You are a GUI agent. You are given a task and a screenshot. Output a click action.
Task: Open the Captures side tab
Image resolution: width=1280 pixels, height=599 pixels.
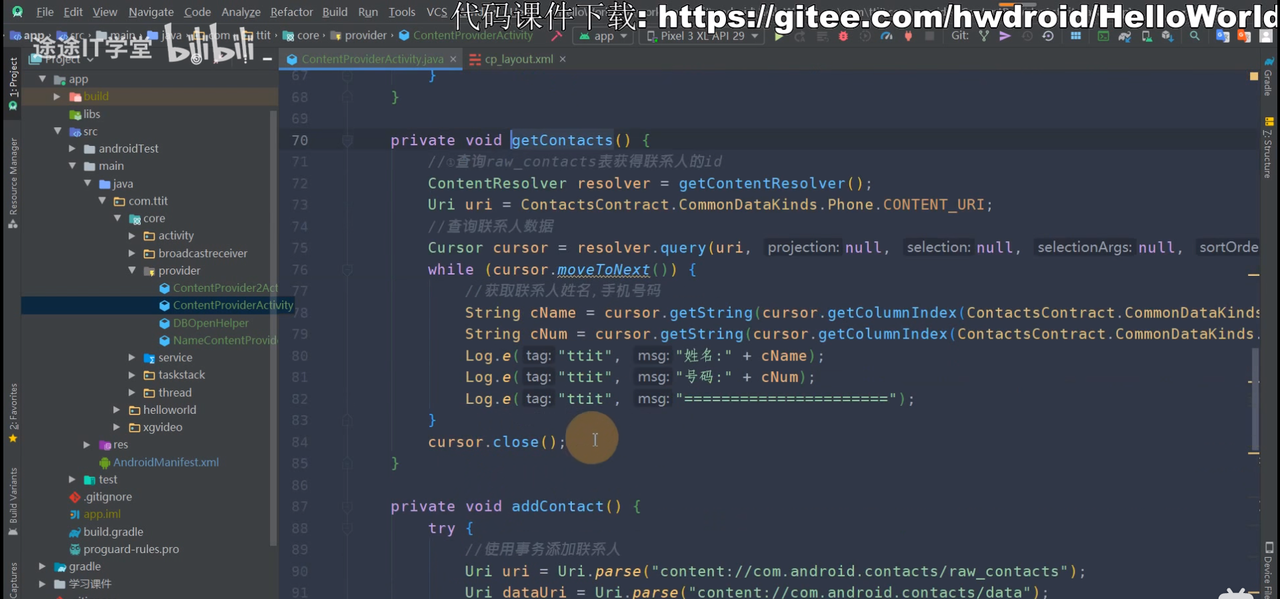[13, 580]
